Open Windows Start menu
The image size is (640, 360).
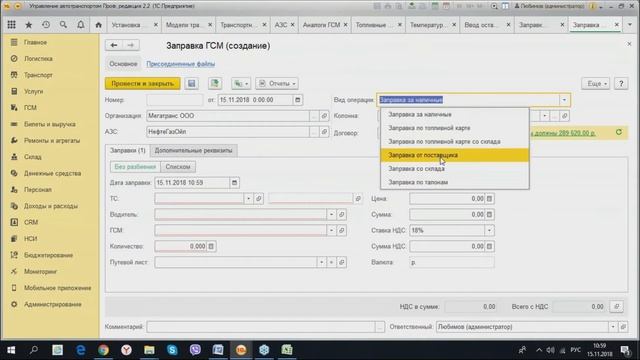pyautogui.click(x=11, y=350)
